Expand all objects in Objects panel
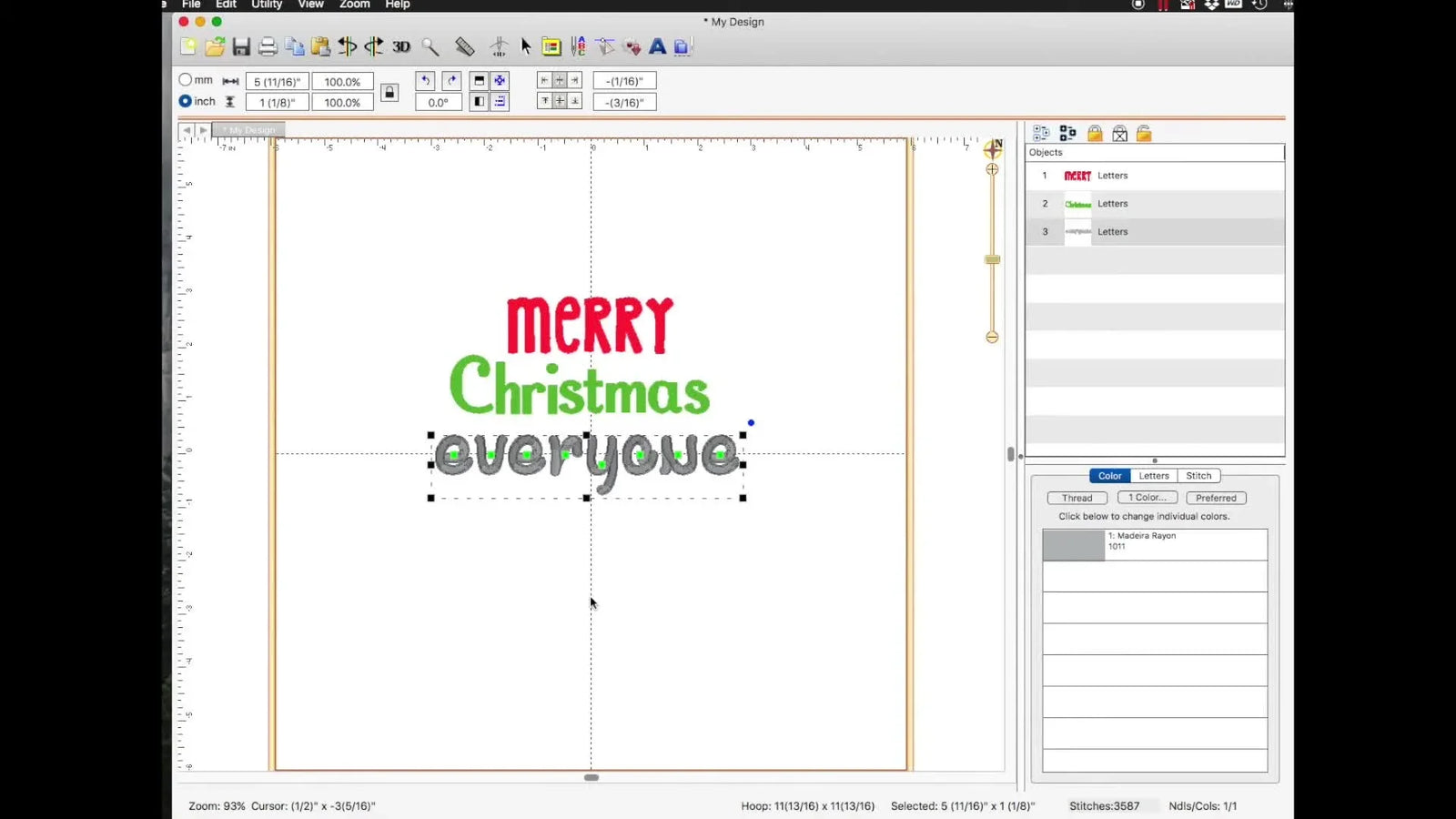The width and height of the screenshot is (1456, 819). [1041, 134]
